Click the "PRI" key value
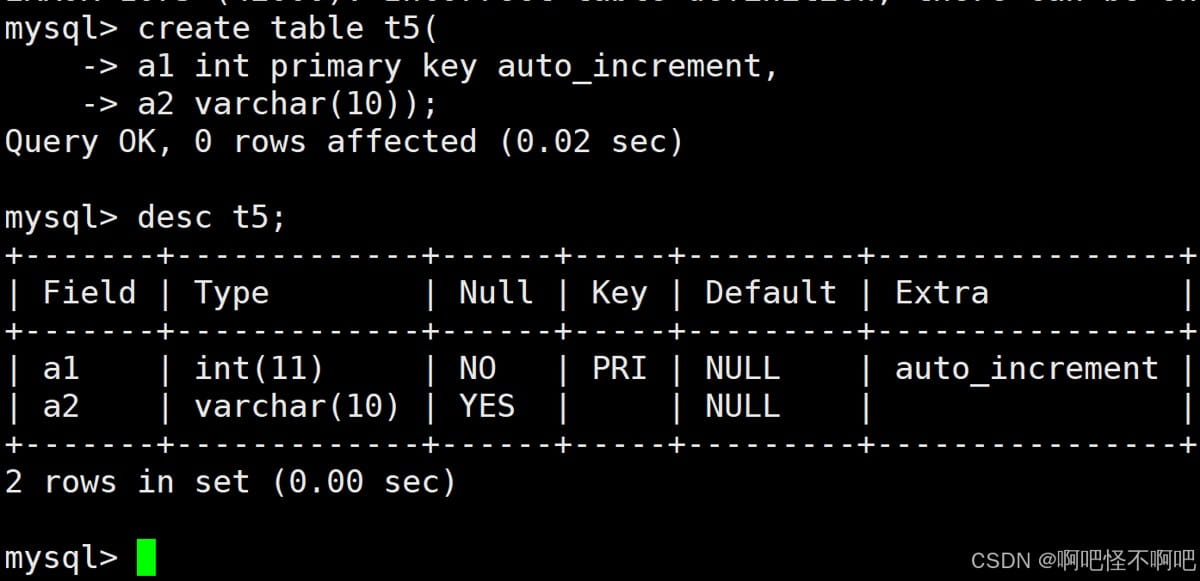The image size is (1200, 581). click(619, 369)
